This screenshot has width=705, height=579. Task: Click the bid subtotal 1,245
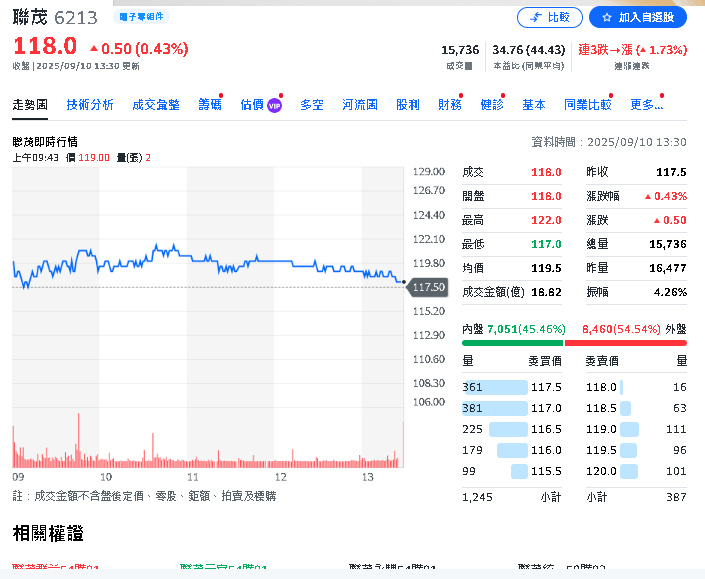tap(477, 497)
